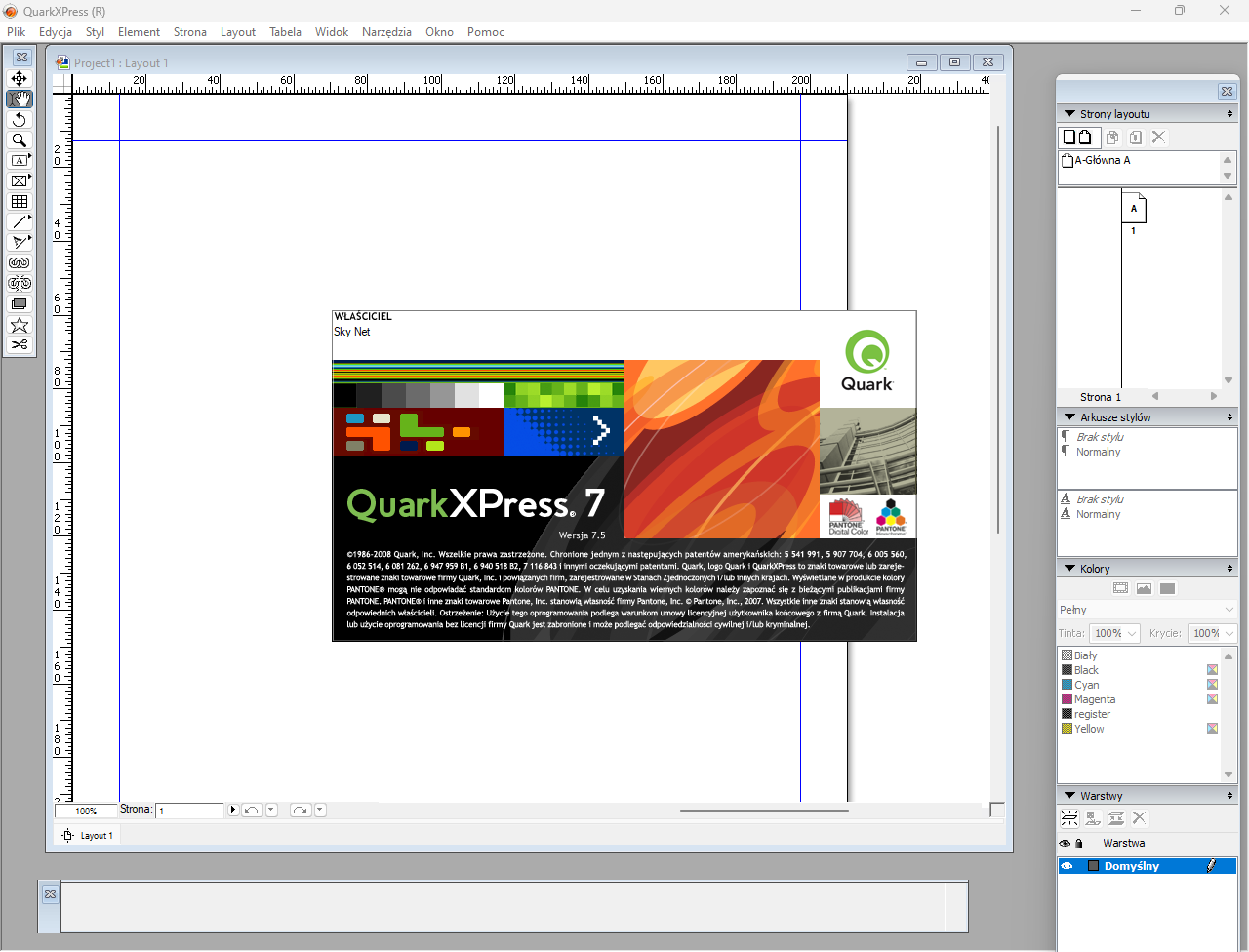Screen dimensions: 1249x952
Task: Open the Strony layoutu panel options menu
Action: click(1229, 114)
